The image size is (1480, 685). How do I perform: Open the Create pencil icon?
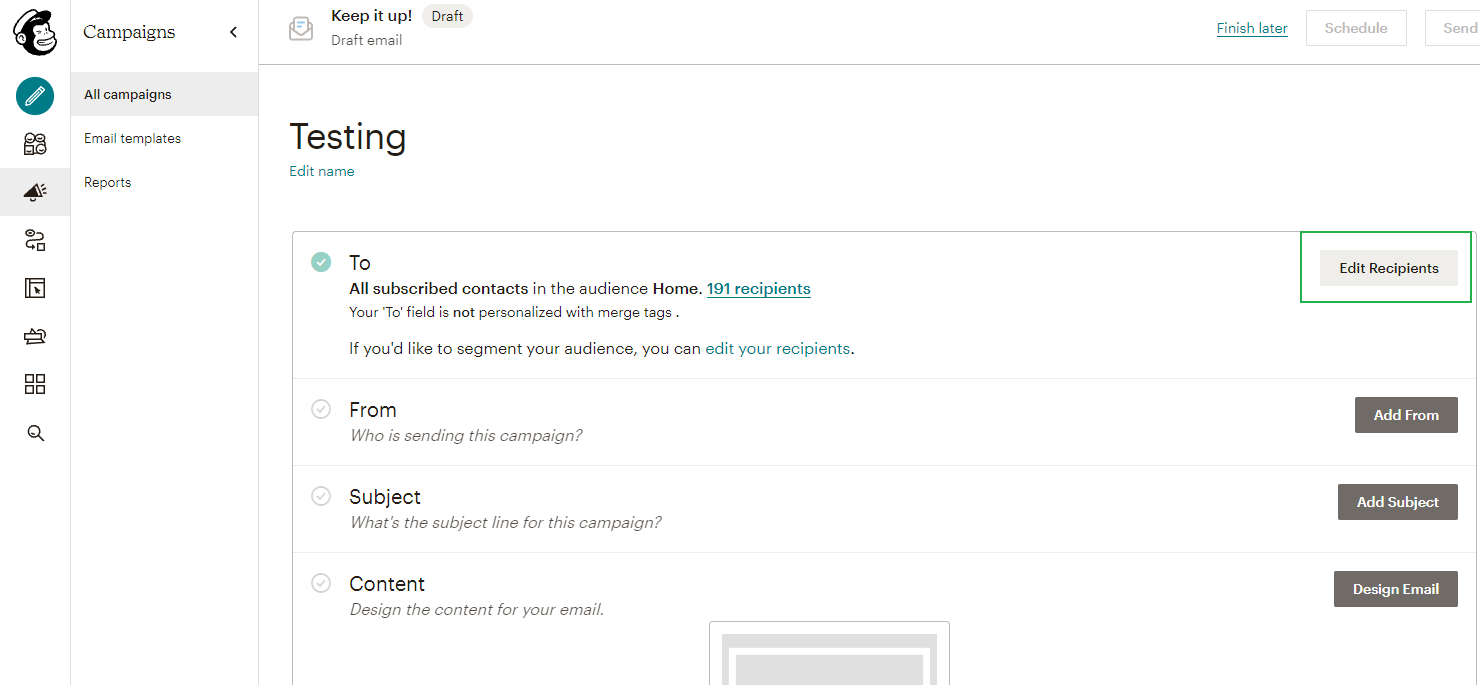[35, 96]
